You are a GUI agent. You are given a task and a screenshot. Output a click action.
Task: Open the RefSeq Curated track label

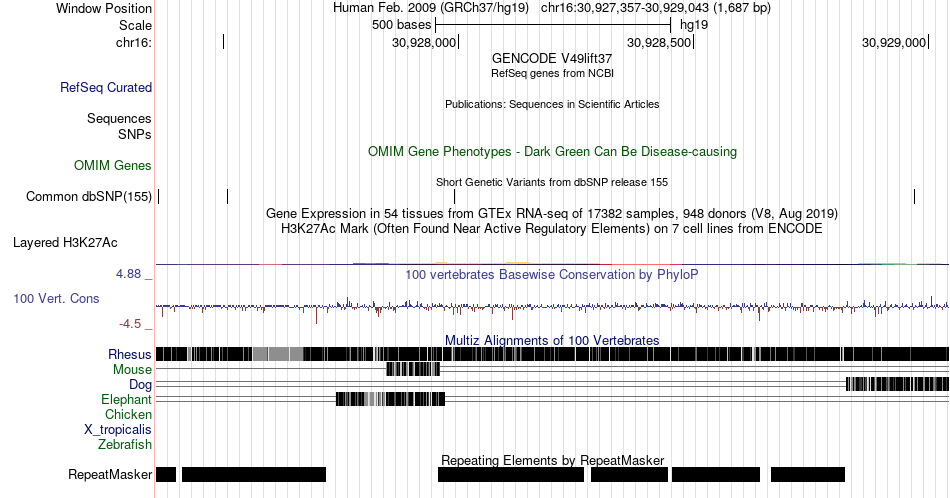(x=105, y=87)
